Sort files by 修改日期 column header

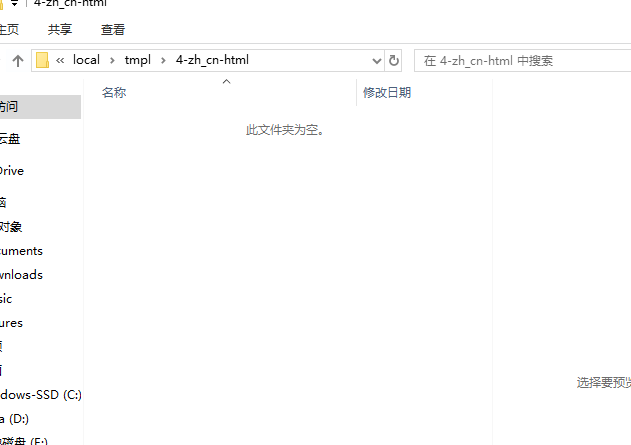[387, 93]
